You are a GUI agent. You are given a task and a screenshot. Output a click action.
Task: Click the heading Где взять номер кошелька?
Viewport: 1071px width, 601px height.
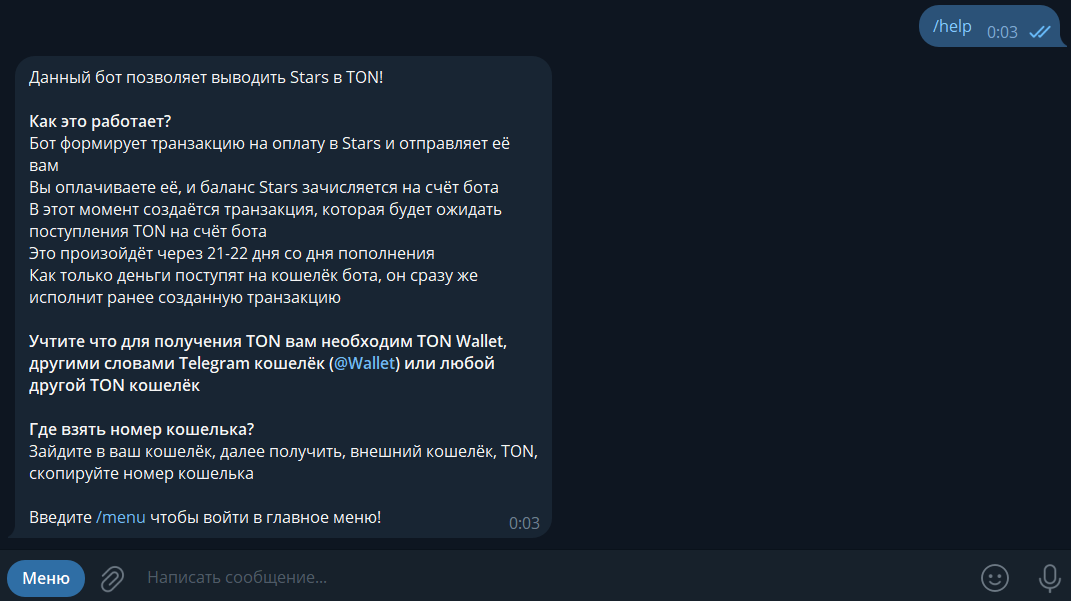141,430
